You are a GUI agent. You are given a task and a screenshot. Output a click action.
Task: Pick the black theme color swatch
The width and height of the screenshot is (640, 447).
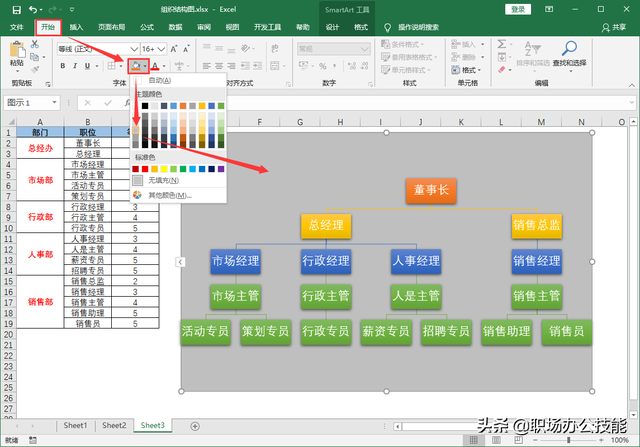145,106
